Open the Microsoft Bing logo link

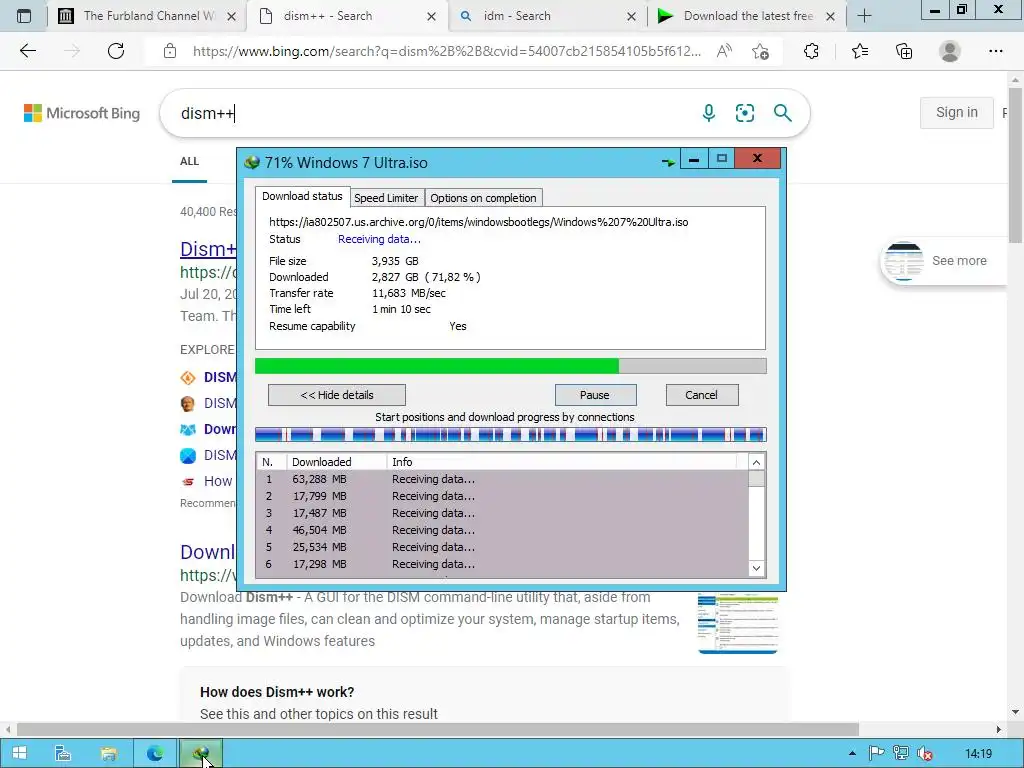(82, 113)
